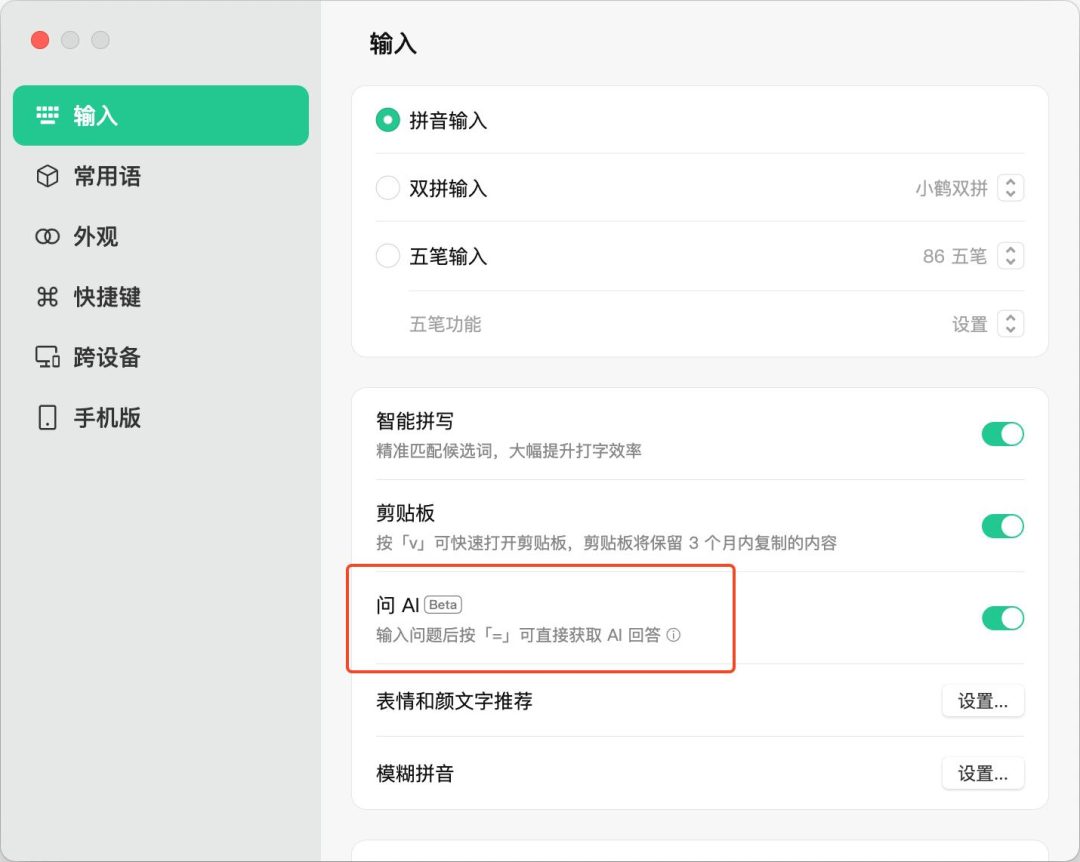
Task: Select the 双拼输入 radio option
Action: [388, 187]
